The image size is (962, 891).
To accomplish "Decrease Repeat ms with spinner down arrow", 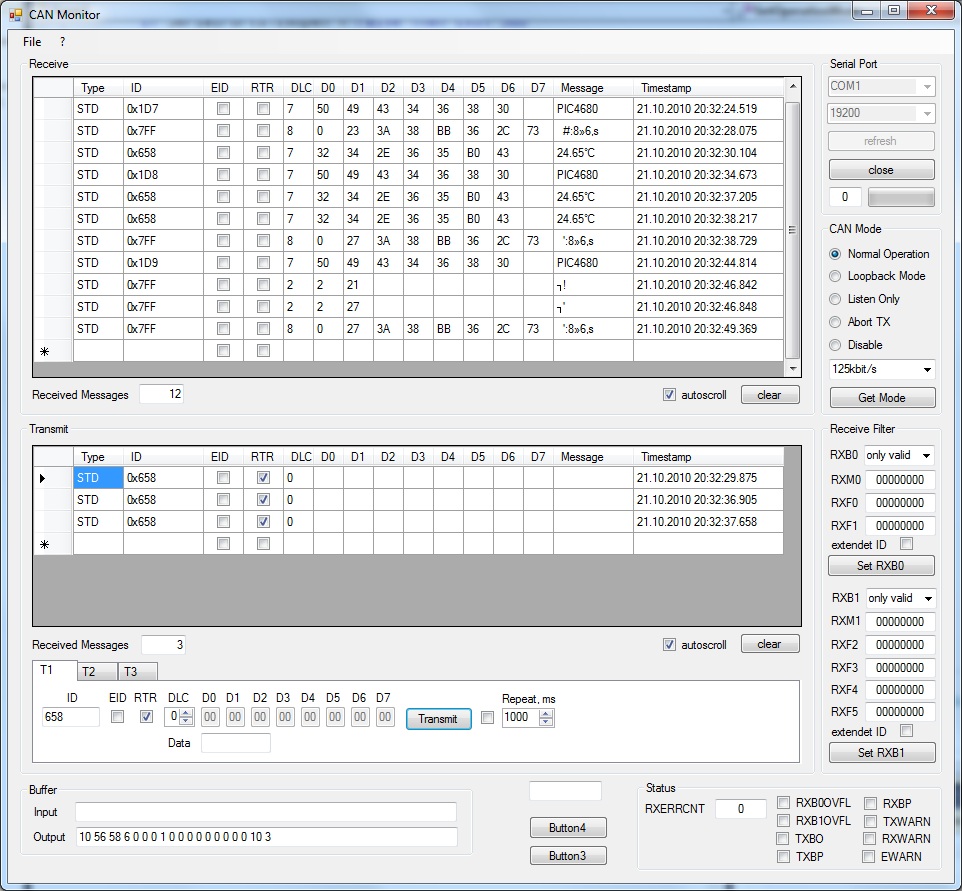I will pyautogui.click(x=546, y=722).
